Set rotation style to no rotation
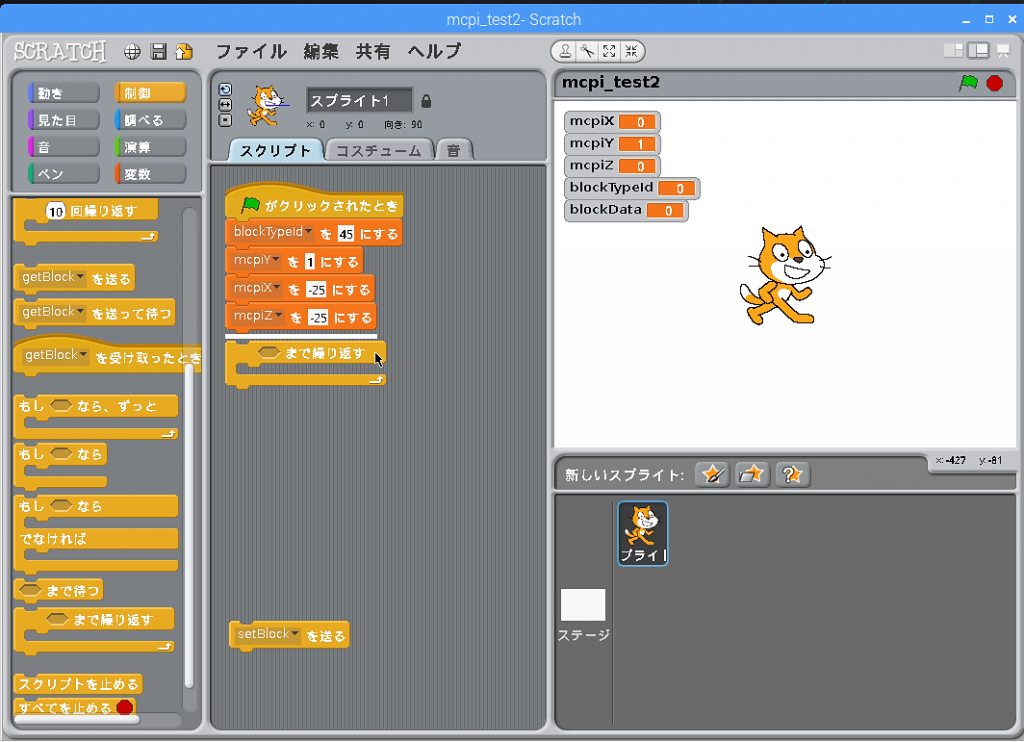 [x=225, y=120]
